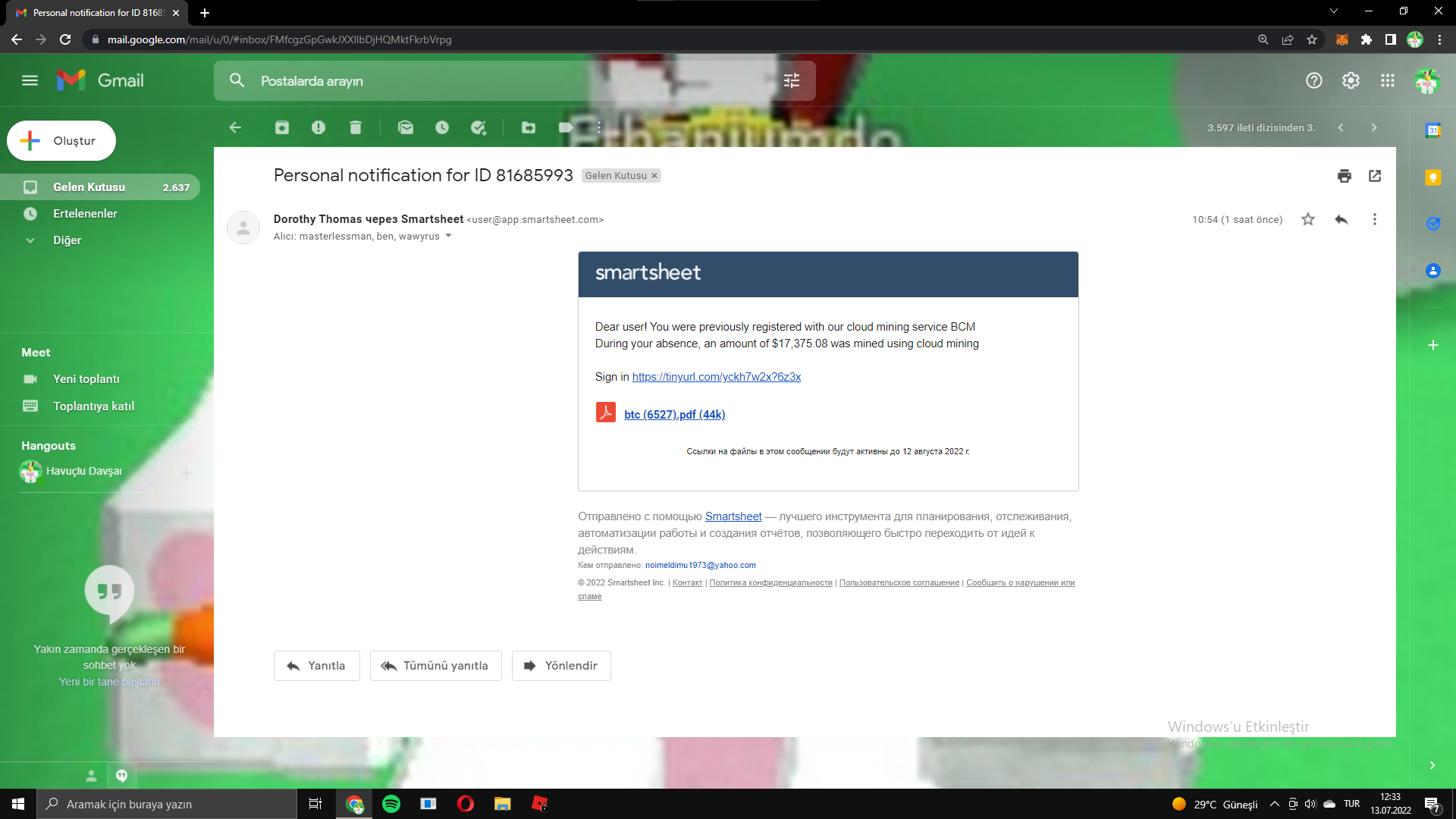Screen dimensions: 1456x819
Task: Print all using printer icon
Action: tap(1345, 176)
